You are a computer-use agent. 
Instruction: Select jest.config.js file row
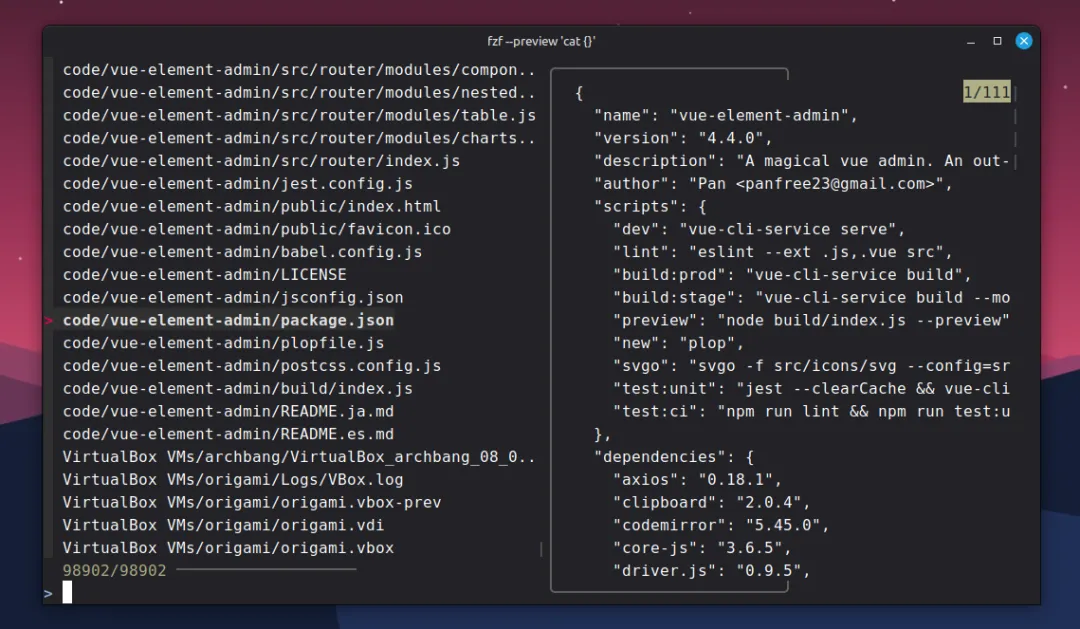(238, 183)
